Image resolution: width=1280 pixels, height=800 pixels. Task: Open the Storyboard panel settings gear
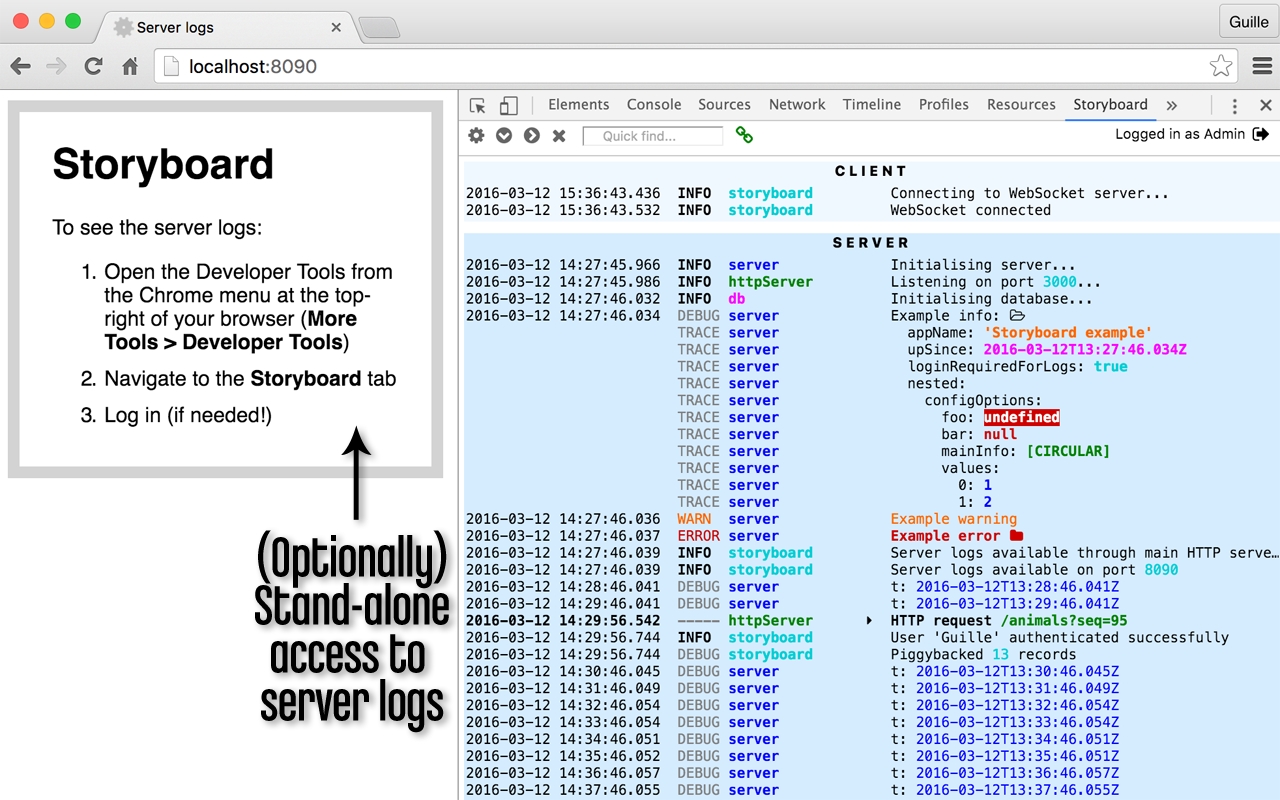[x=476, y=135]
